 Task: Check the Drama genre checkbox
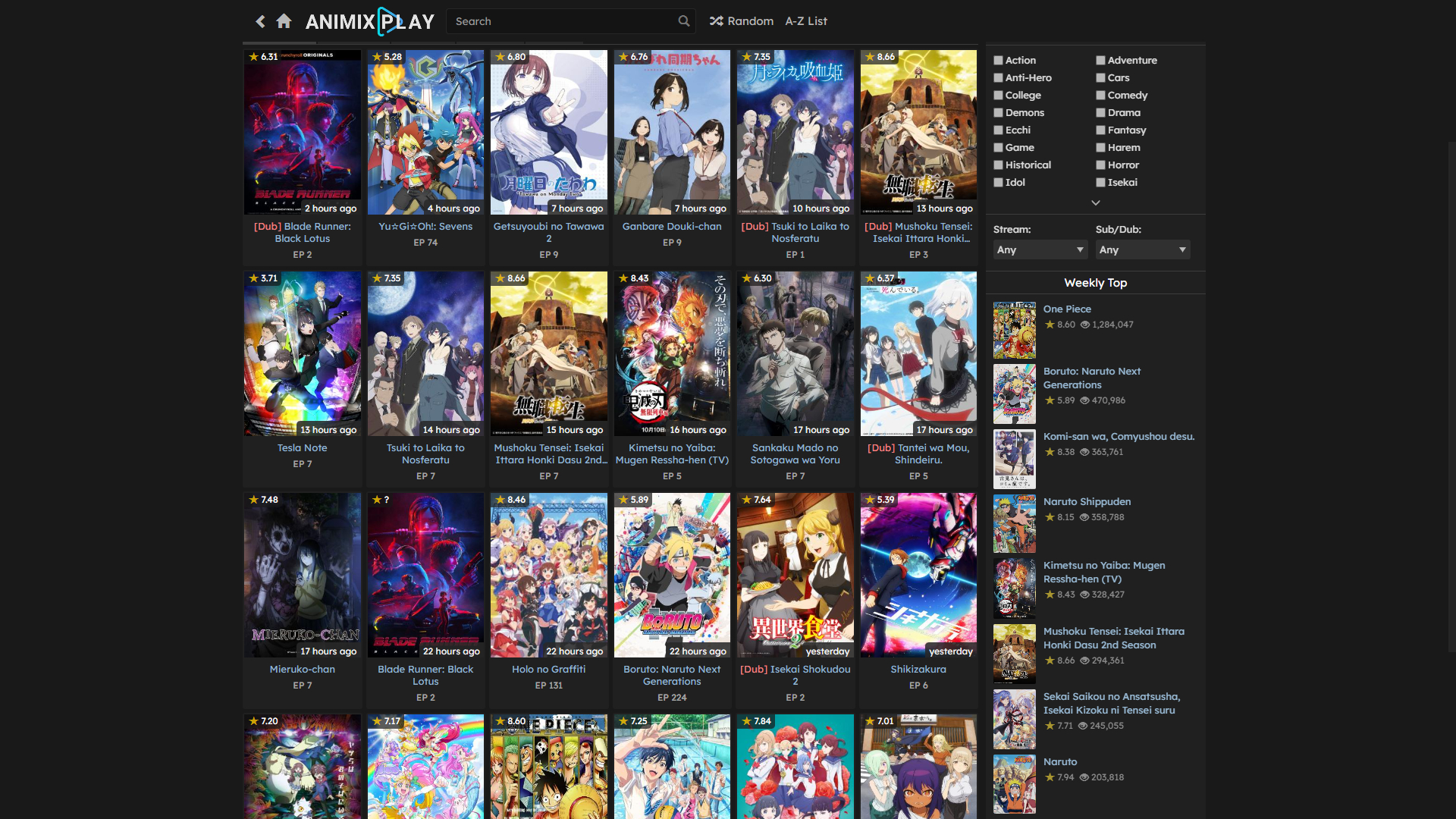tap(1100, 112)
